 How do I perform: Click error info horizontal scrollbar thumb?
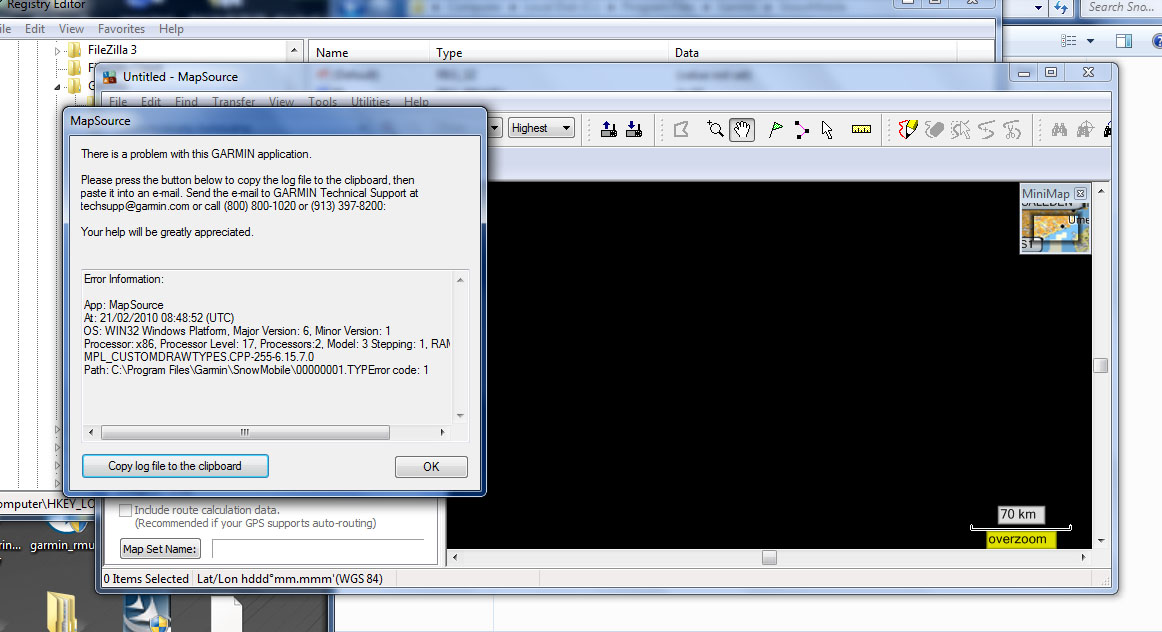point(245,432)
